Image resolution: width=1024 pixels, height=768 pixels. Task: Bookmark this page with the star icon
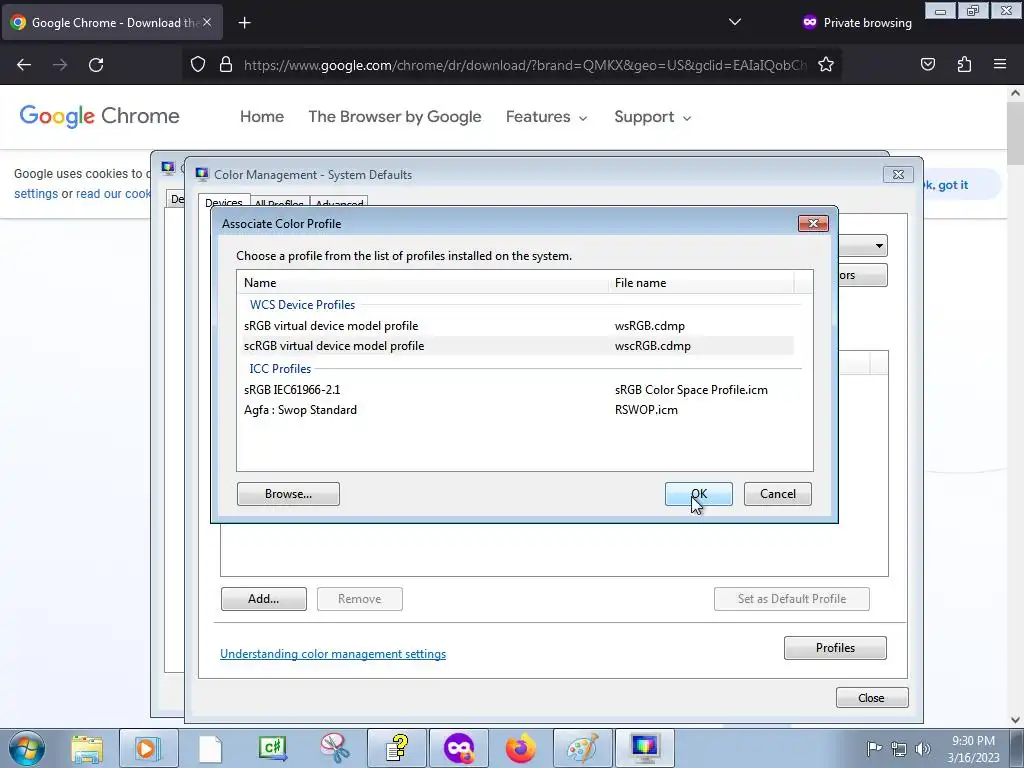pyautogui.click(x=825, y=65)
